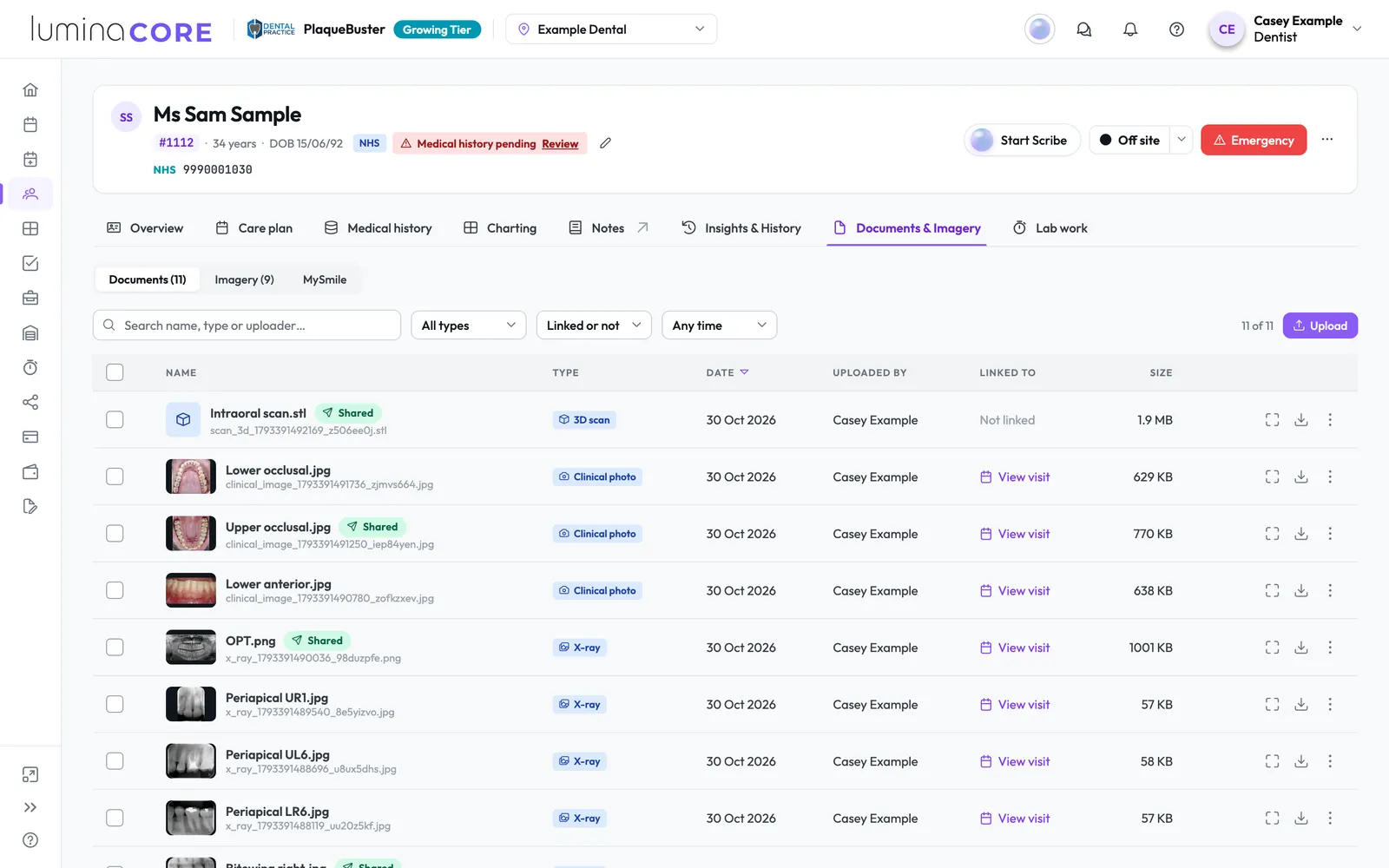Expand the Off site status arrow
Viewport: 1389px width, 868px height.
[1182, 140]
